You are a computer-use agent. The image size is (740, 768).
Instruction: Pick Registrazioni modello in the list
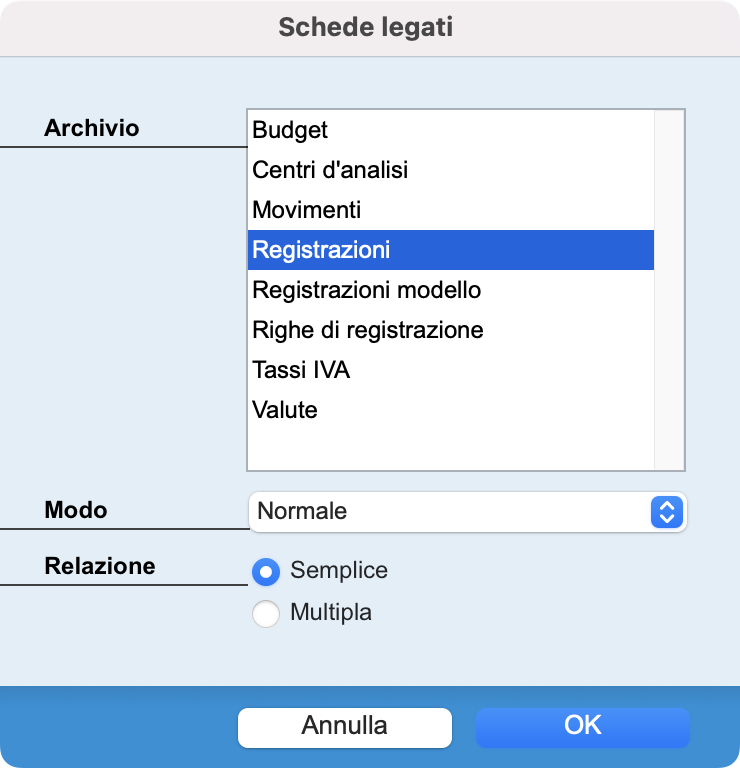pyautogui.click(x=451, y=290)
